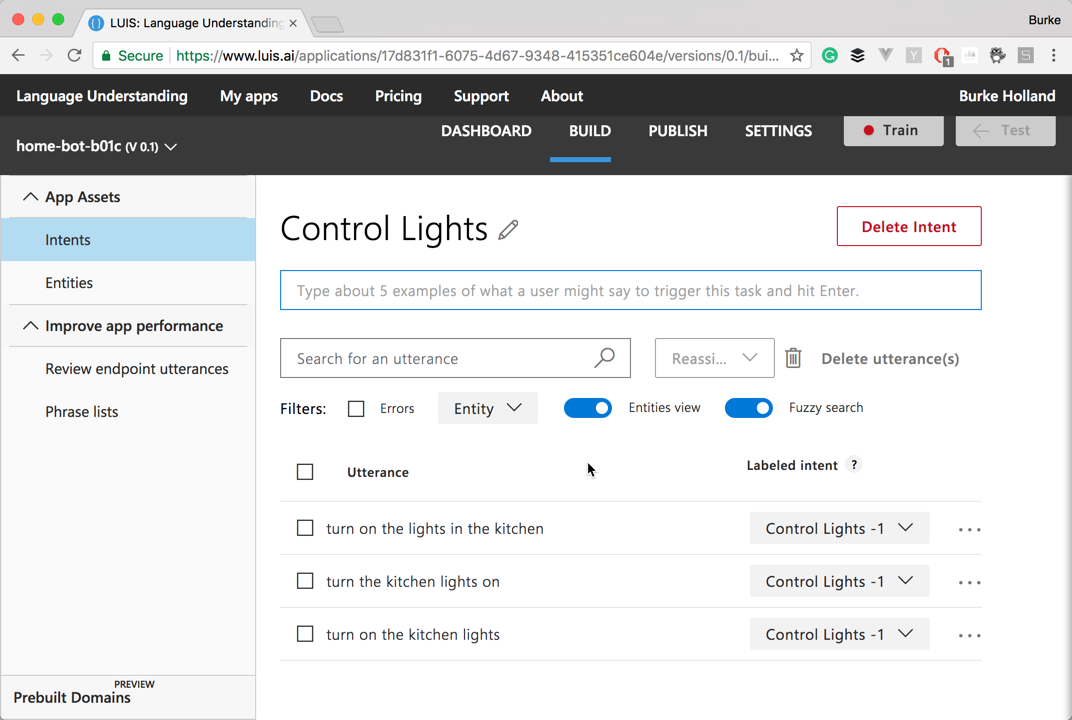Click the pencil icon to rename Control Lights
The width and height of the screenshot is (1072, 720).
click(508, 230)
